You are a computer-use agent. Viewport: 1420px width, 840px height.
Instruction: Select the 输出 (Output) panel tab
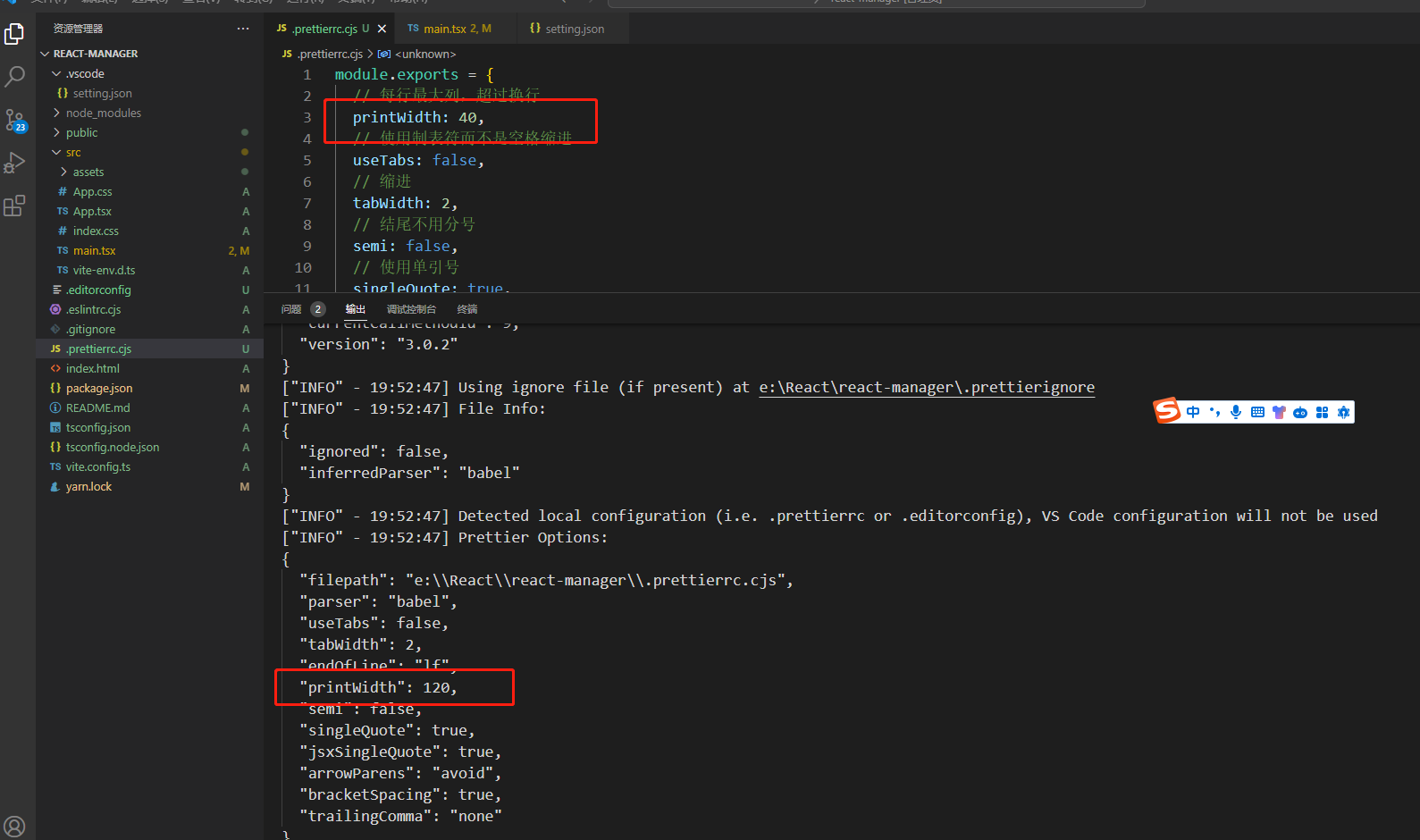click(356, 309)
